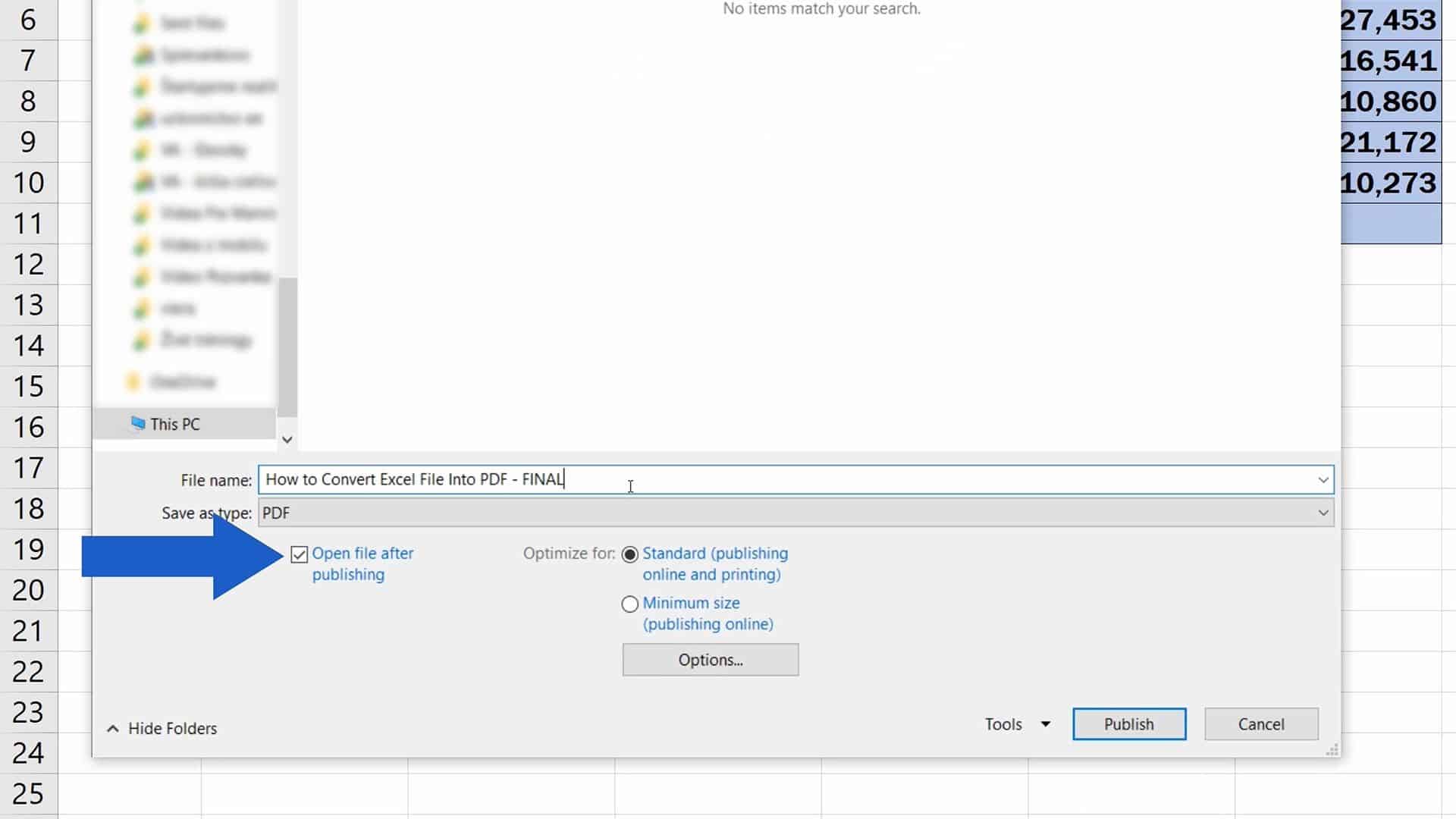The width and height of the screenshot is (1456, 819).
Task: Select This PC in navigation pane
Action: point(175,425)
